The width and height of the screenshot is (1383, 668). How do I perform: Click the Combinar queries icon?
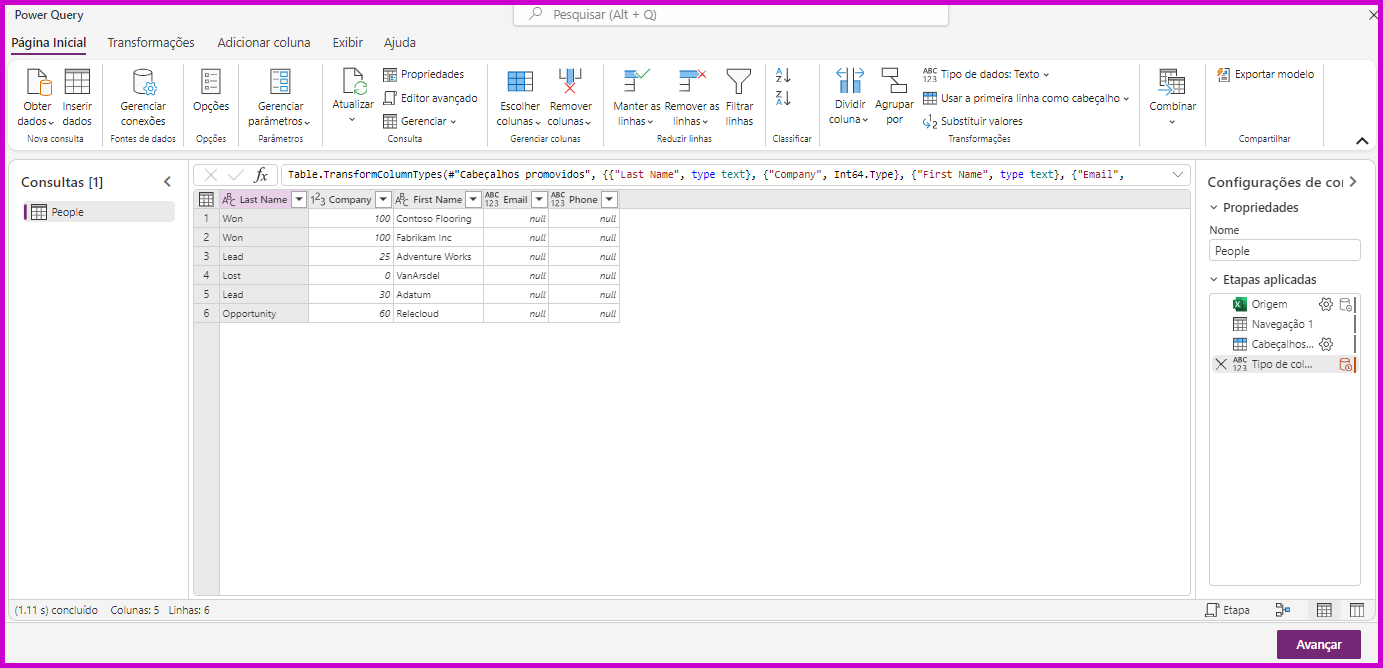tap(1172, 82)
